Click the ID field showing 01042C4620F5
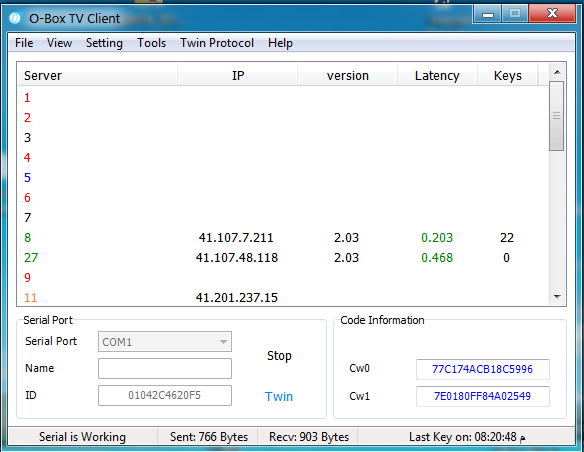Image resolution: width=584 pixels, height=452 pixels. (165, 395)
